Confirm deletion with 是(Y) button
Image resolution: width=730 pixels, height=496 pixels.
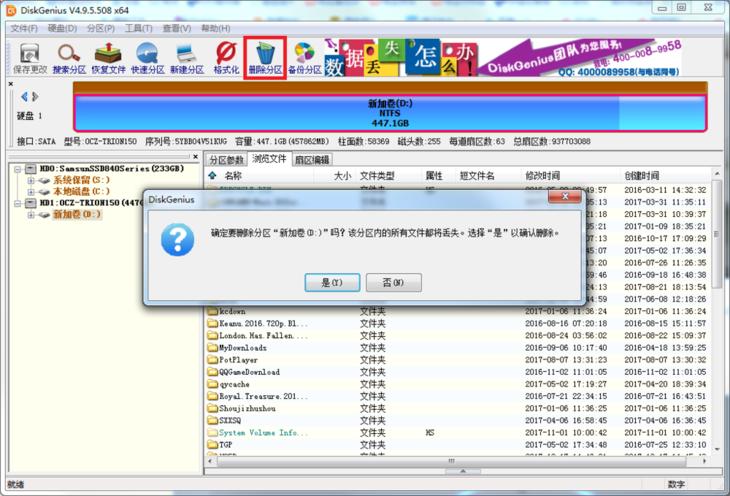[332, 283]
